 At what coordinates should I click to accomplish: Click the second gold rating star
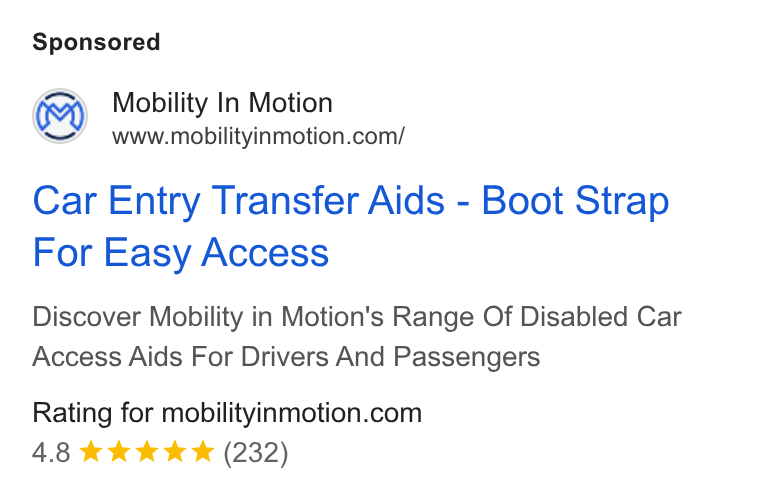(x=119, y=451)
